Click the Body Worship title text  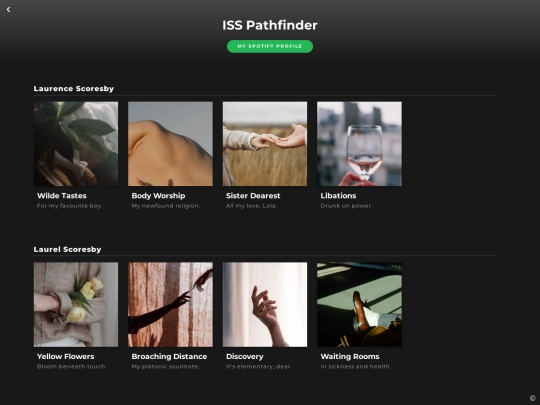pyautogui.click(x=158, y=196)
